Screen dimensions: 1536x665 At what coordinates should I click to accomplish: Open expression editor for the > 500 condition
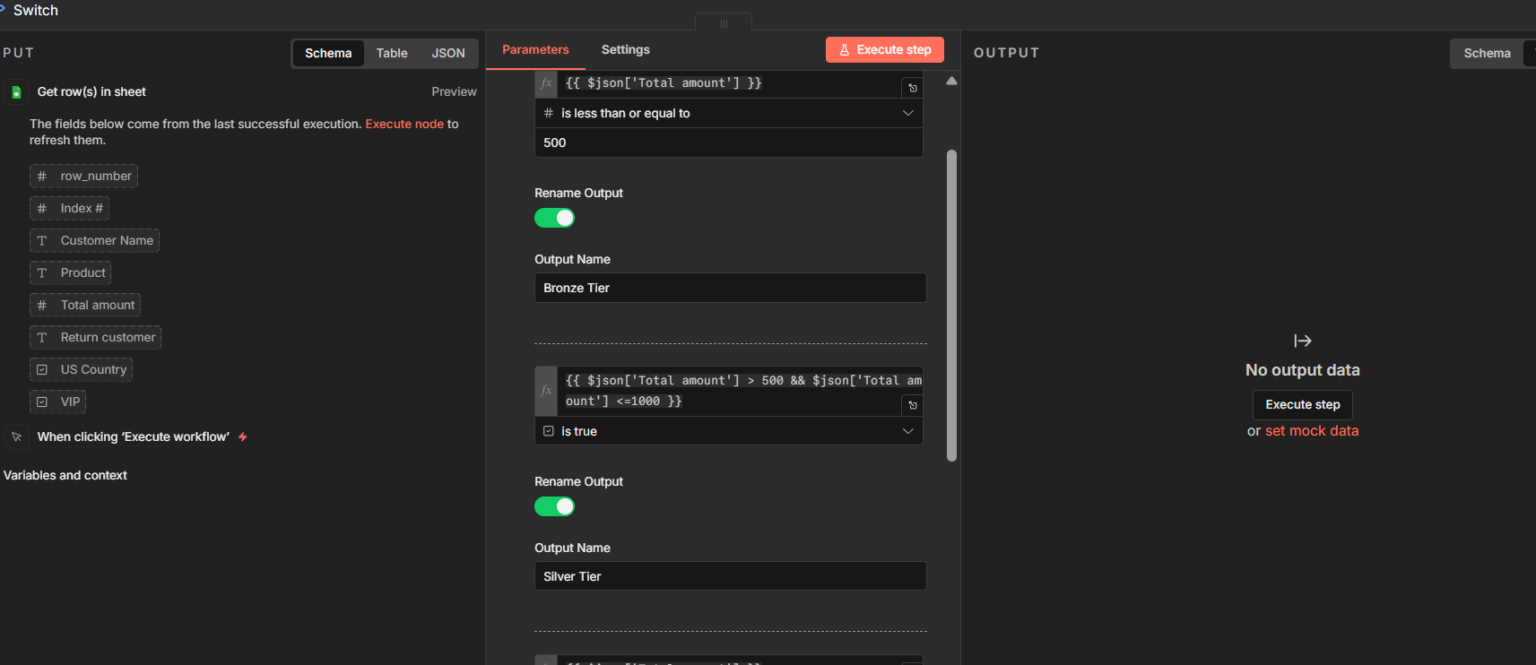[x=912, y=405]
